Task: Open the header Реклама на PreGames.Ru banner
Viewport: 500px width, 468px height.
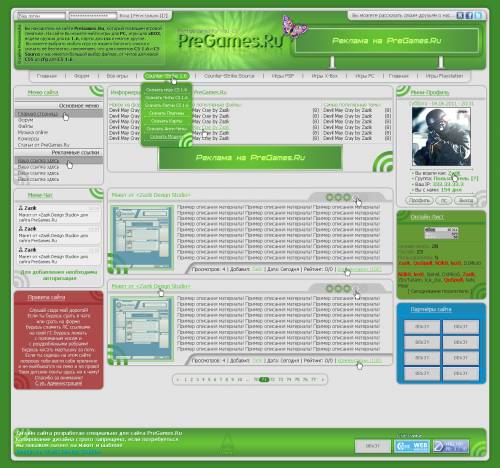Action: (x=387, y=41)
